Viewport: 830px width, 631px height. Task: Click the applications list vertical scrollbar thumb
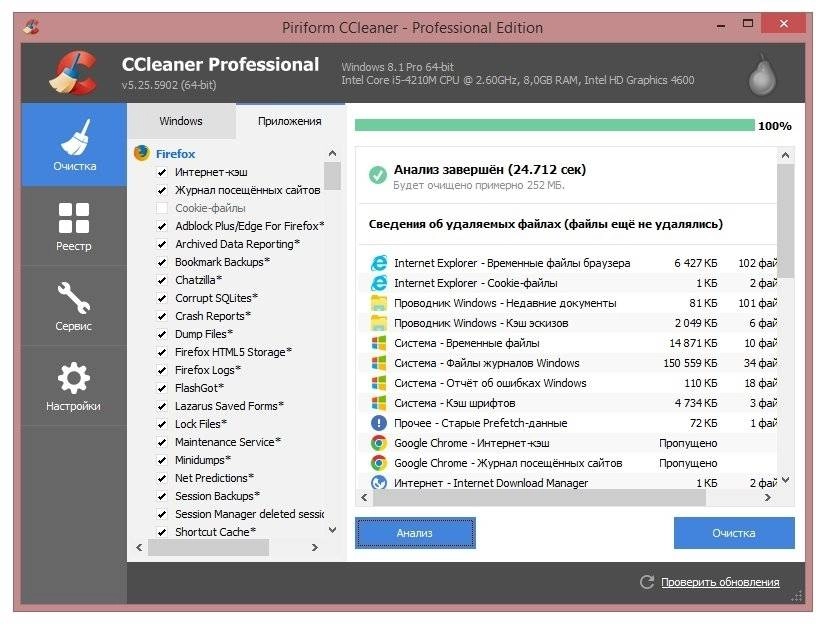tap(332, 176)
